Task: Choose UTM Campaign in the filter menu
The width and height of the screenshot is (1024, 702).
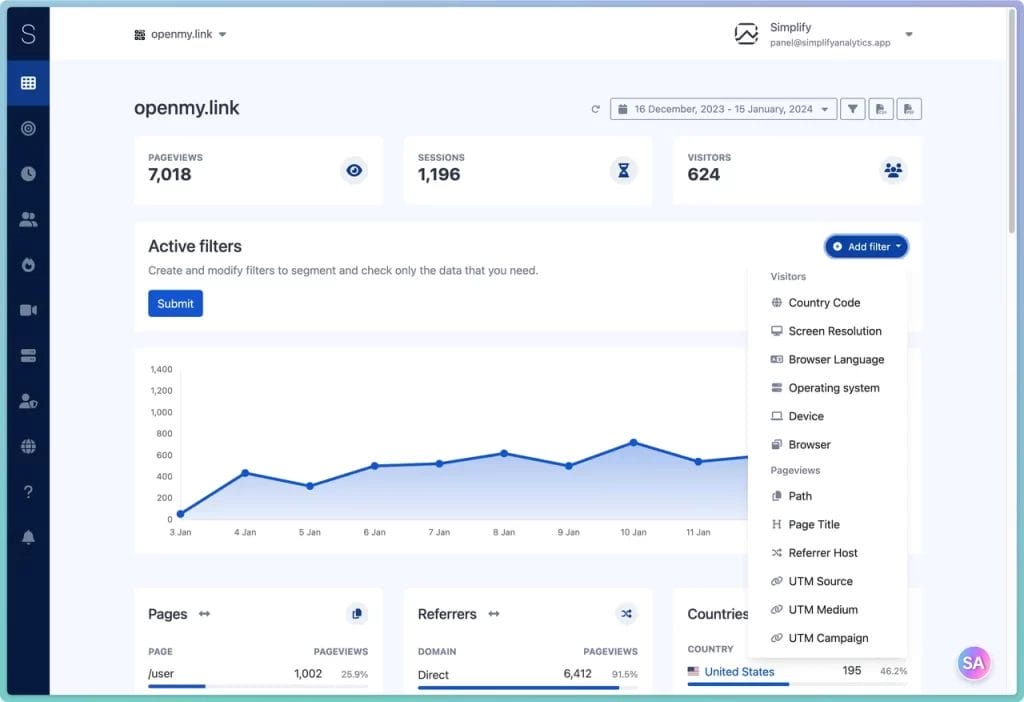Action: click(827, 637)
